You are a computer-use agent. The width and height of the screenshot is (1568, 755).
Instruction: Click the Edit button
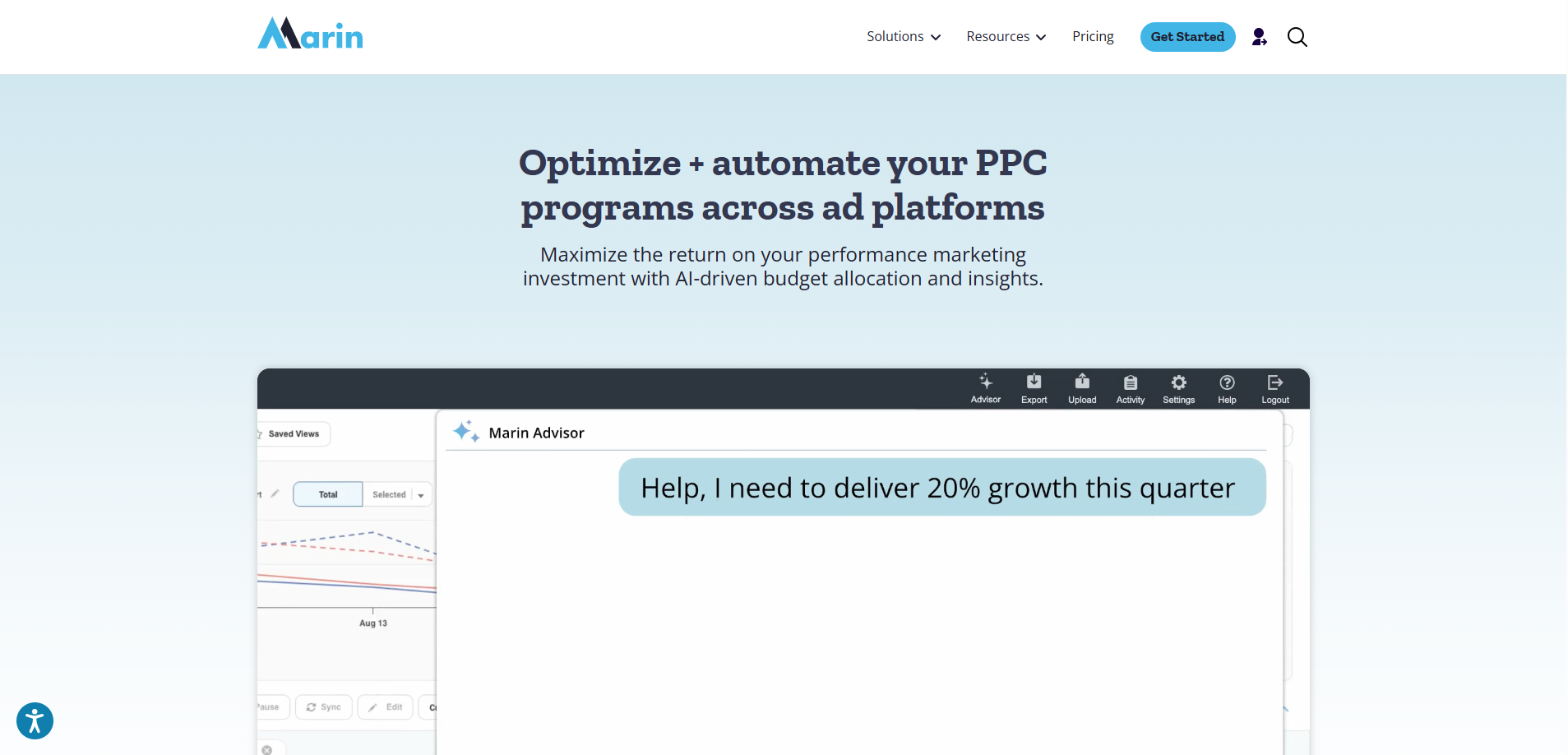point(386,707)
